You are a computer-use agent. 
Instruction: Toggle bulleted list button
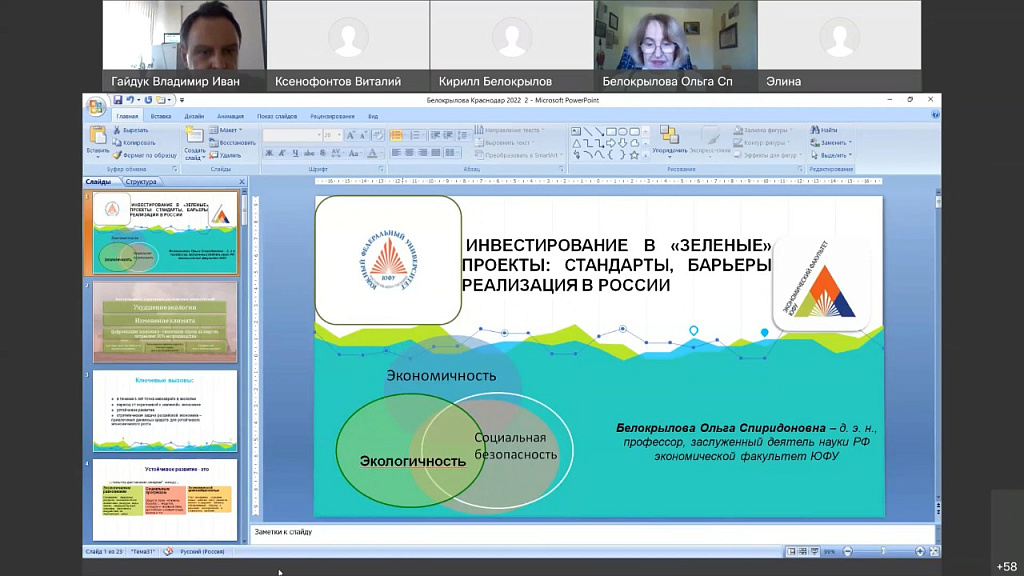[396, 135]
